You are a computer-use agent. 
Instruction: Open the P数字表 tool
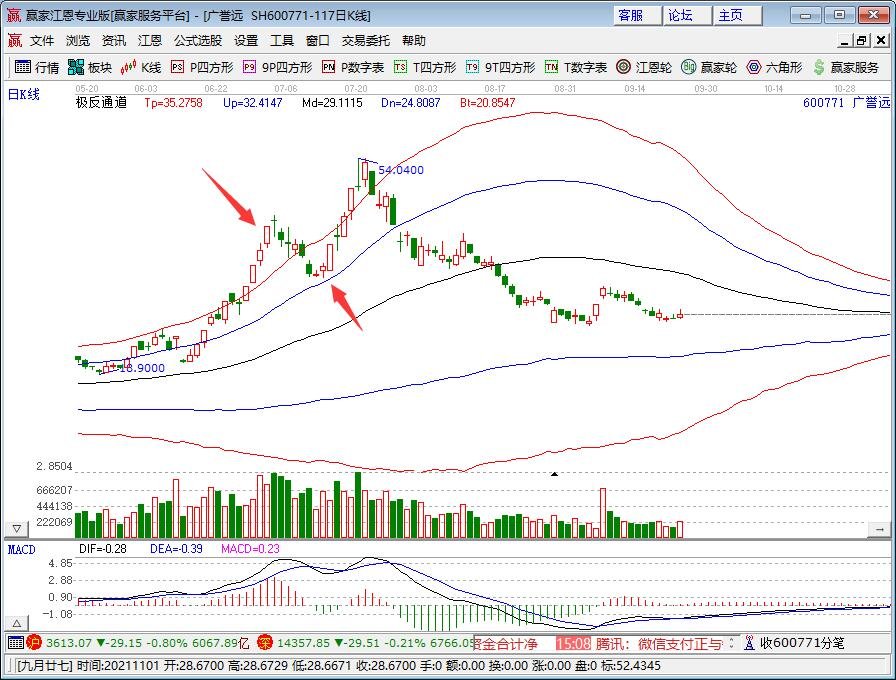click(x=353, y=67)
